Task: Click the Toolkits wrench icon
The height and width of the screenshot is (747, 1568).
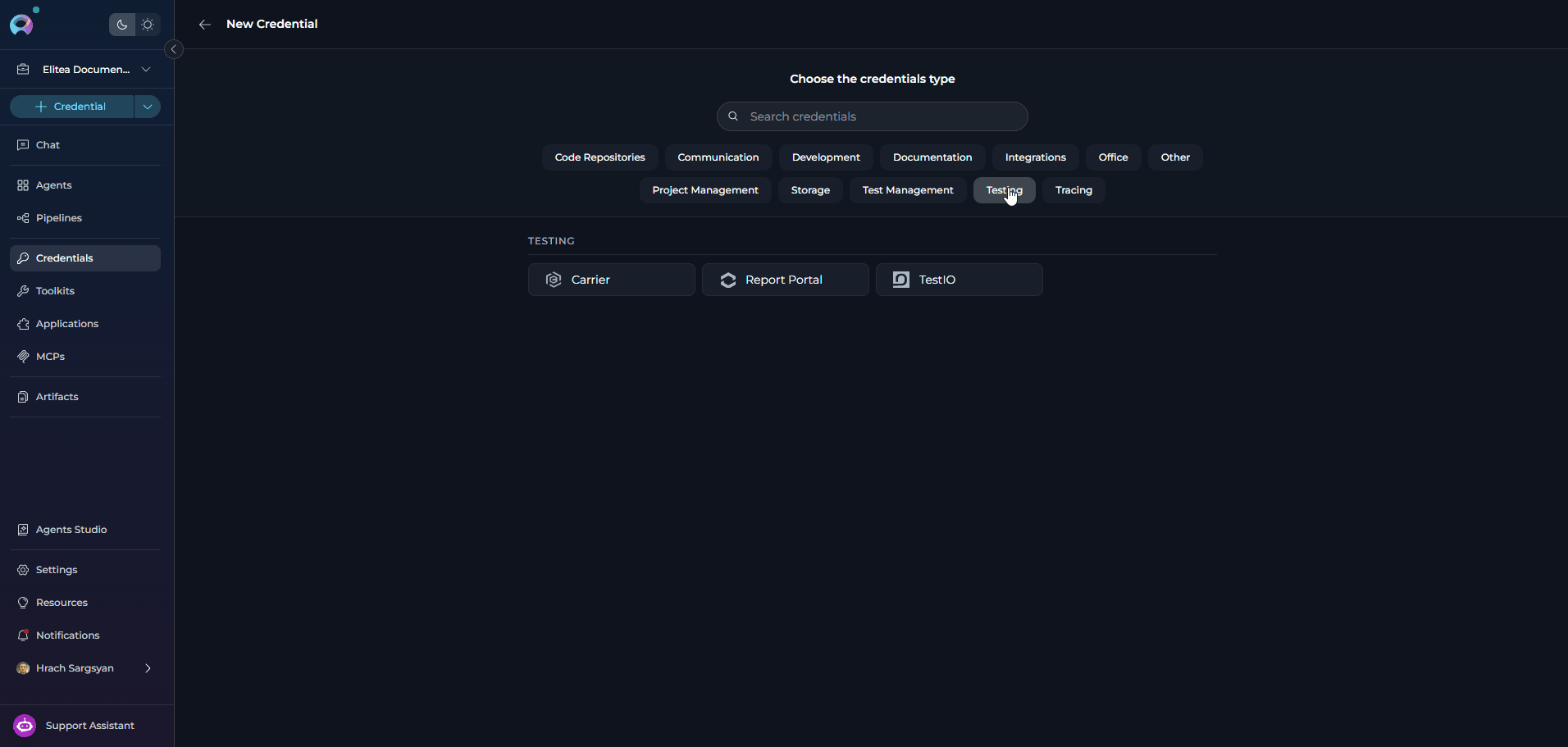Action: [23, 291]
